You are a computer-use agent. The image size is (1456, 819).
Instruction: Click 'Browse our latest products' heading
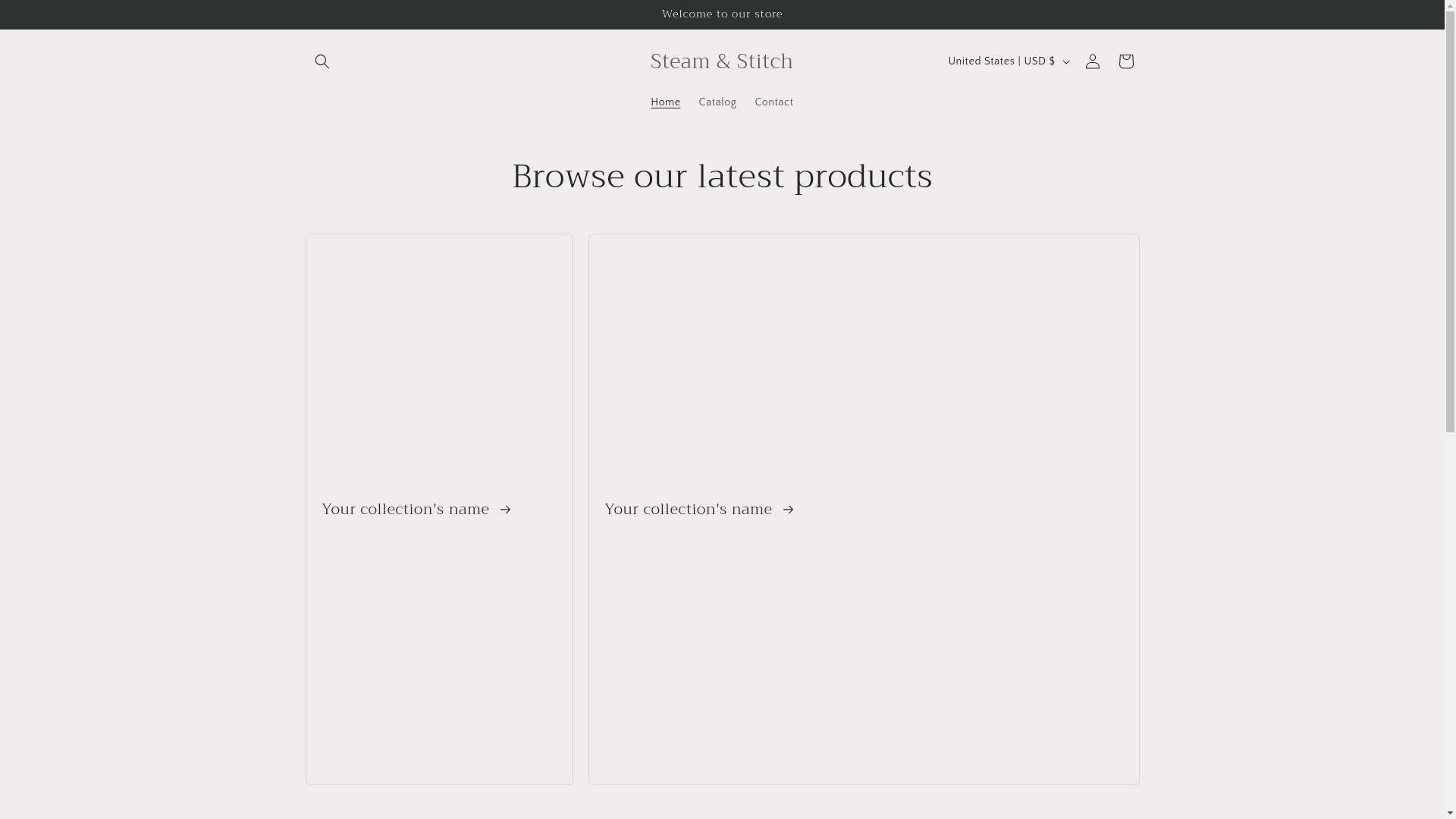coord(722,177)
